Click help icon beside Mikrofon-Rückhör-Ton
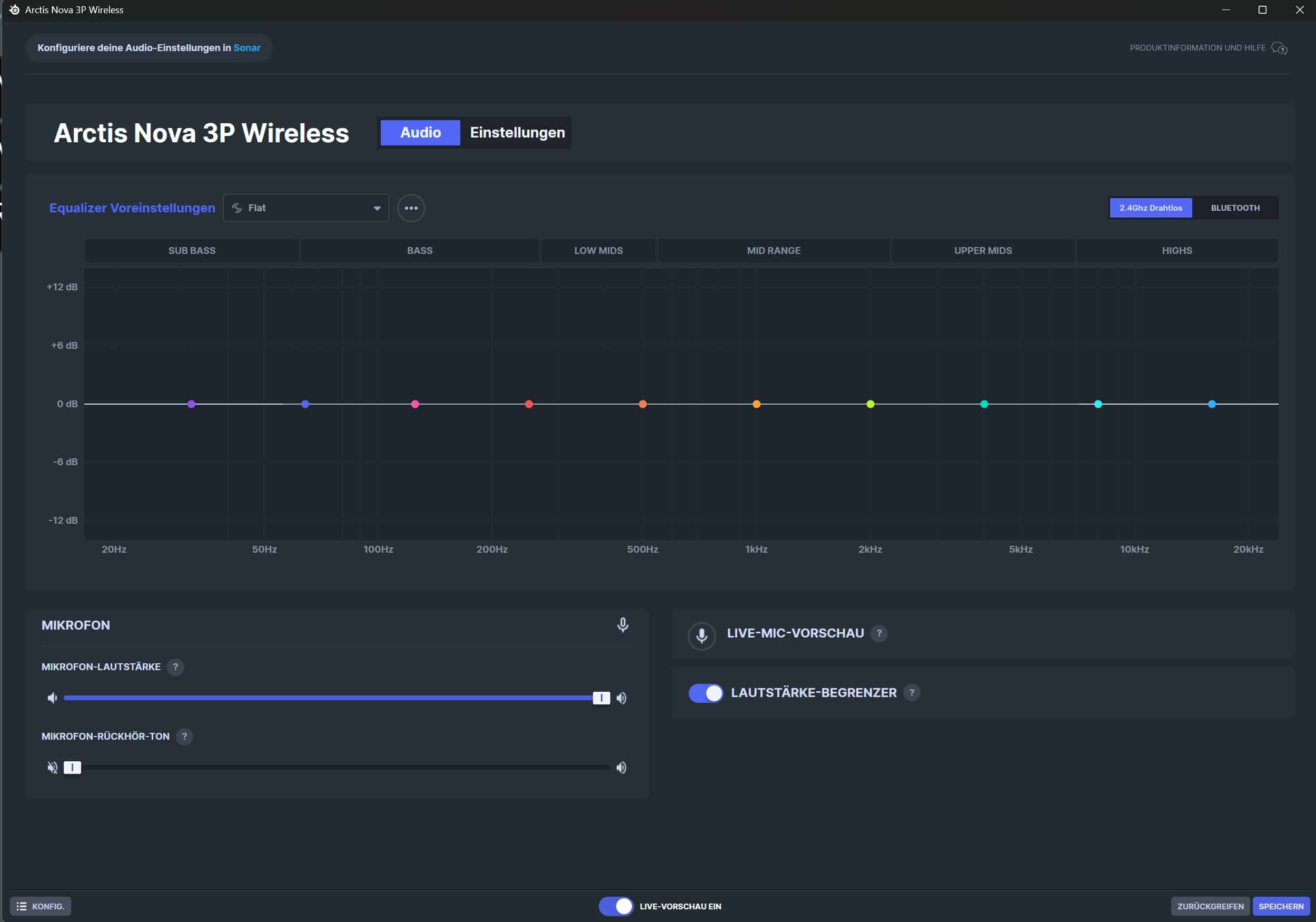This screenshot has width=1316, height=922. point(184,736)
